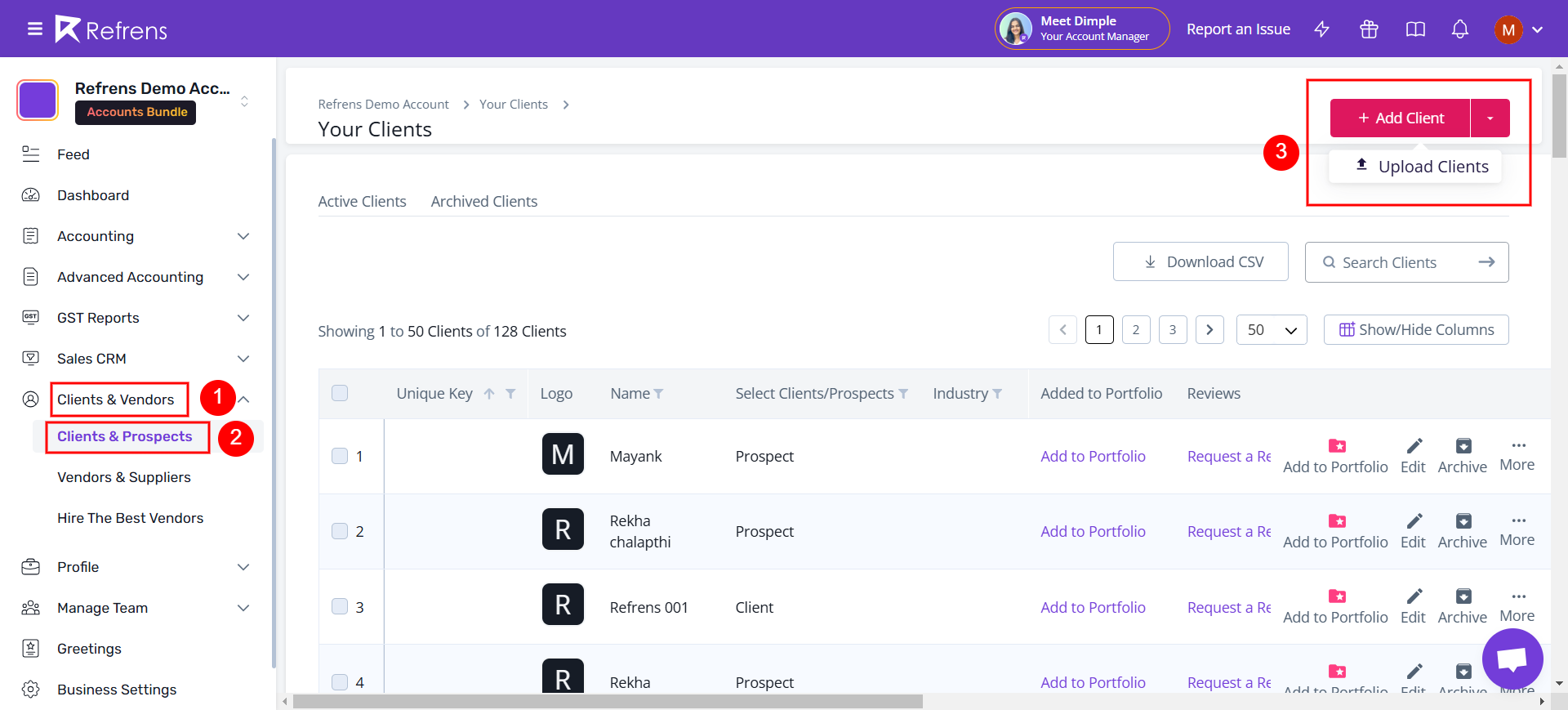Select Clients & Prospects in sidebar
The height and width of the screenshot is (710, 1568).
point(125,436)
